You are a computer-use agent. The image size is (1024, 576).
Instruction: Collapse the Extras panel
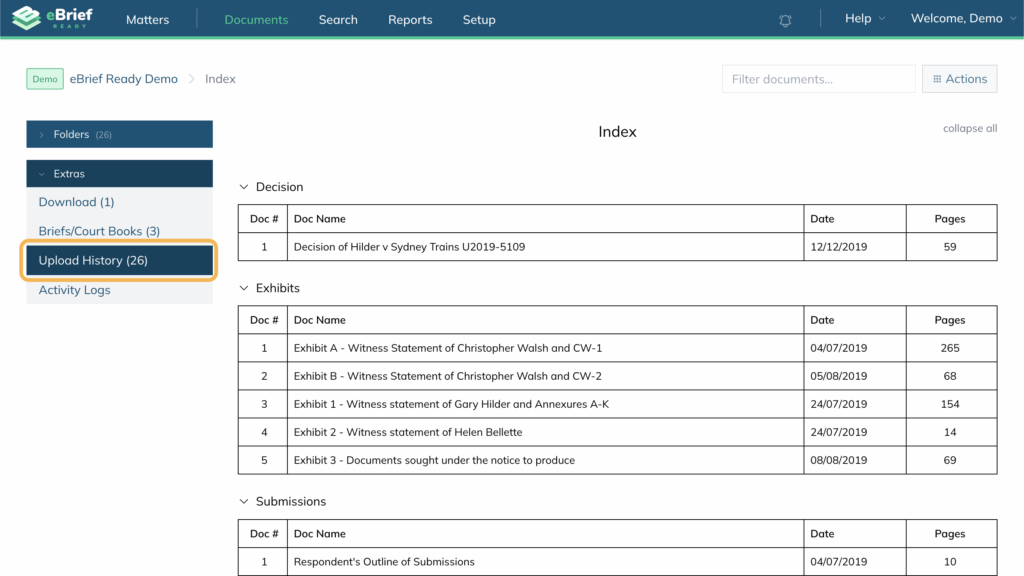[x=120, y=174]
